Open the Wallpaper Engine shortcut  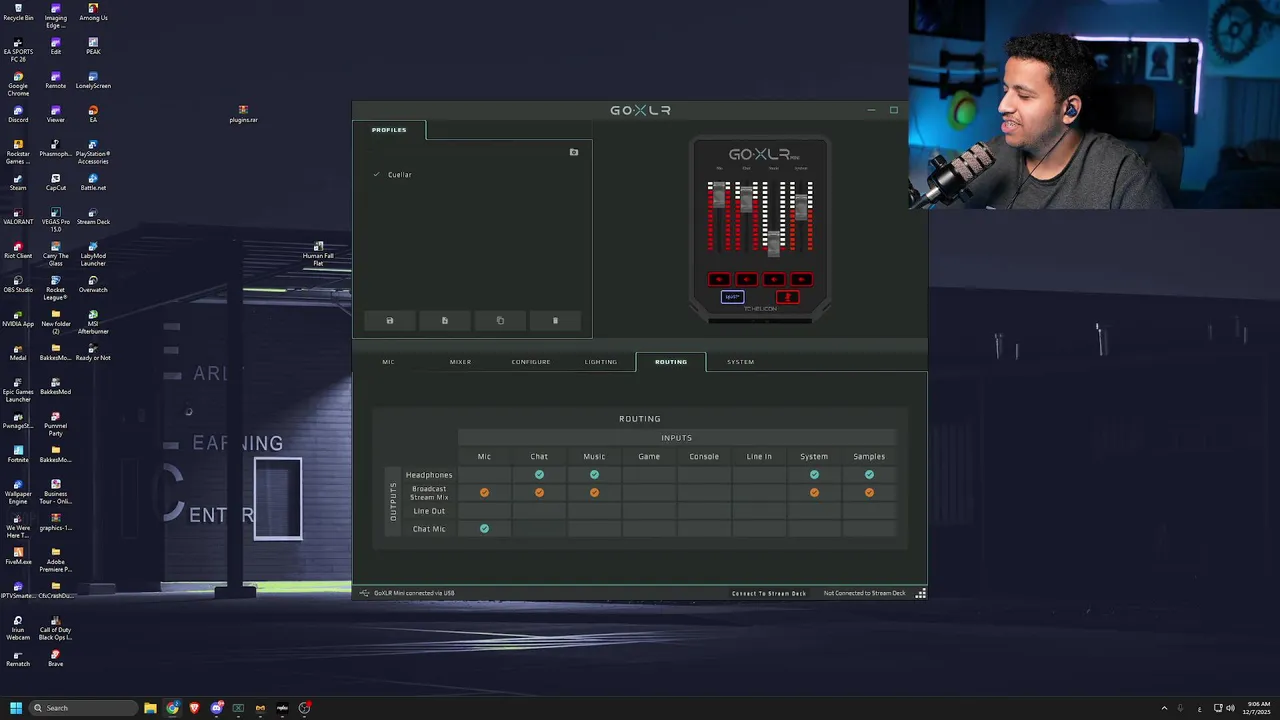[x=18, y=492]
